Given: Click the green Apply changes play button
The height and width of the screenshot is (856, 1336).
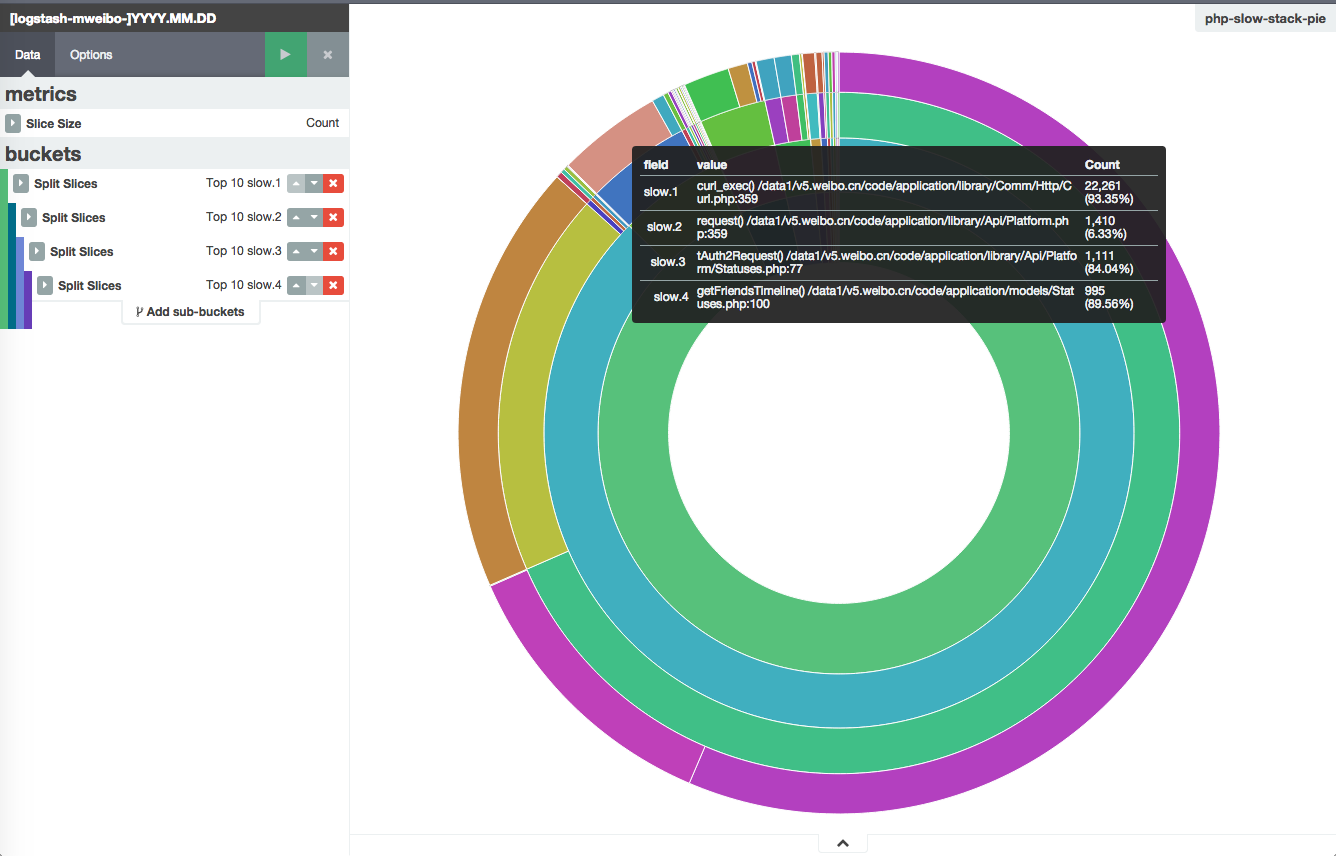Looking at the screenshot, I should [x=286, y=55].
